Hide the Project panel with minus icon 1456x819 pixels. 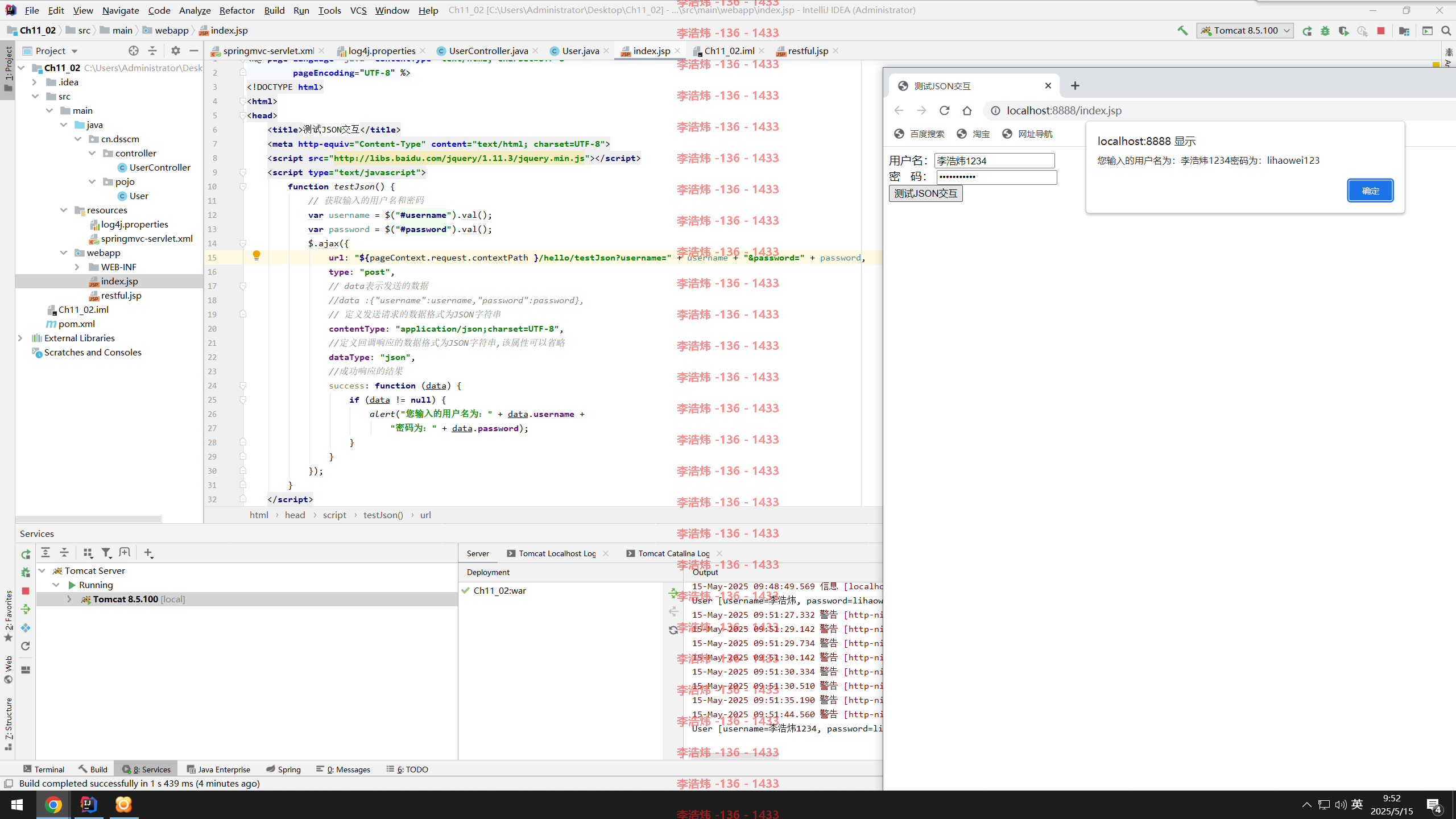[x=194, y=51]
